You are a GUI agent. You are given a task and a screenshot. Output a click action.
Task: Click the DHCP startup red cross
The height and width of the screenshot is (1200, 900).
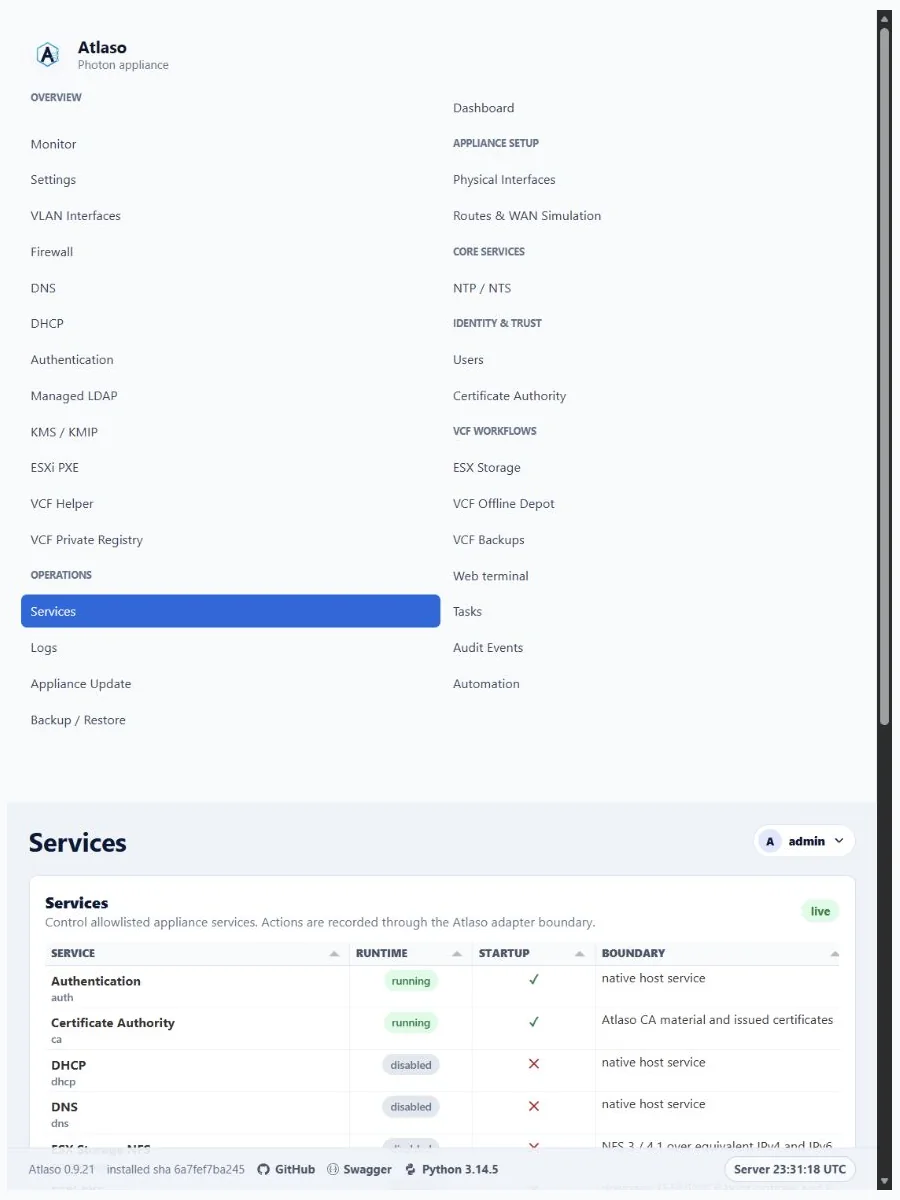coord(534,1064)
